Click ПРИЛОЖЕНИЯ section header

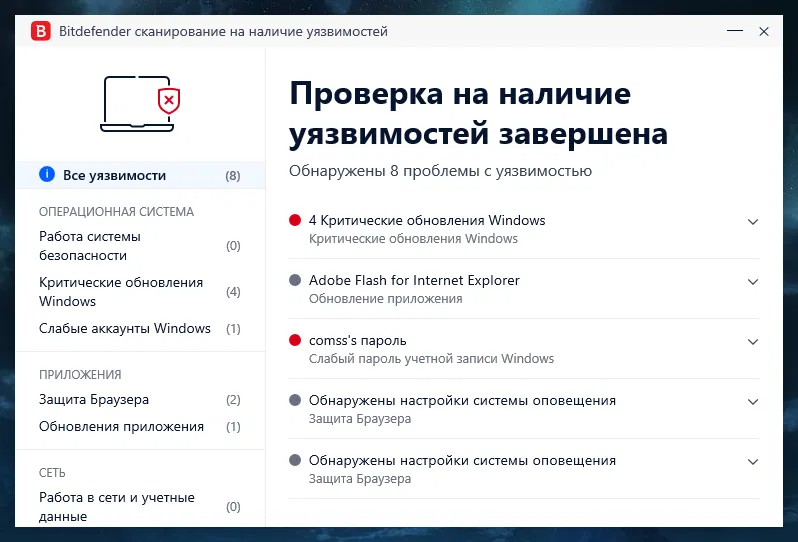click(x=80, y=375)
